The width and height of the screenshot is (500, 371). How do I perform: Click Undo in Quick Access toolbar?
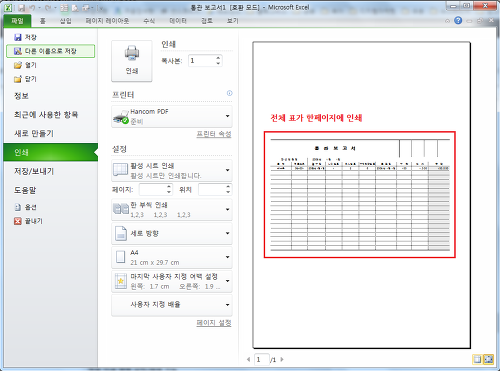pyautogui.click(x=33, y=7)
